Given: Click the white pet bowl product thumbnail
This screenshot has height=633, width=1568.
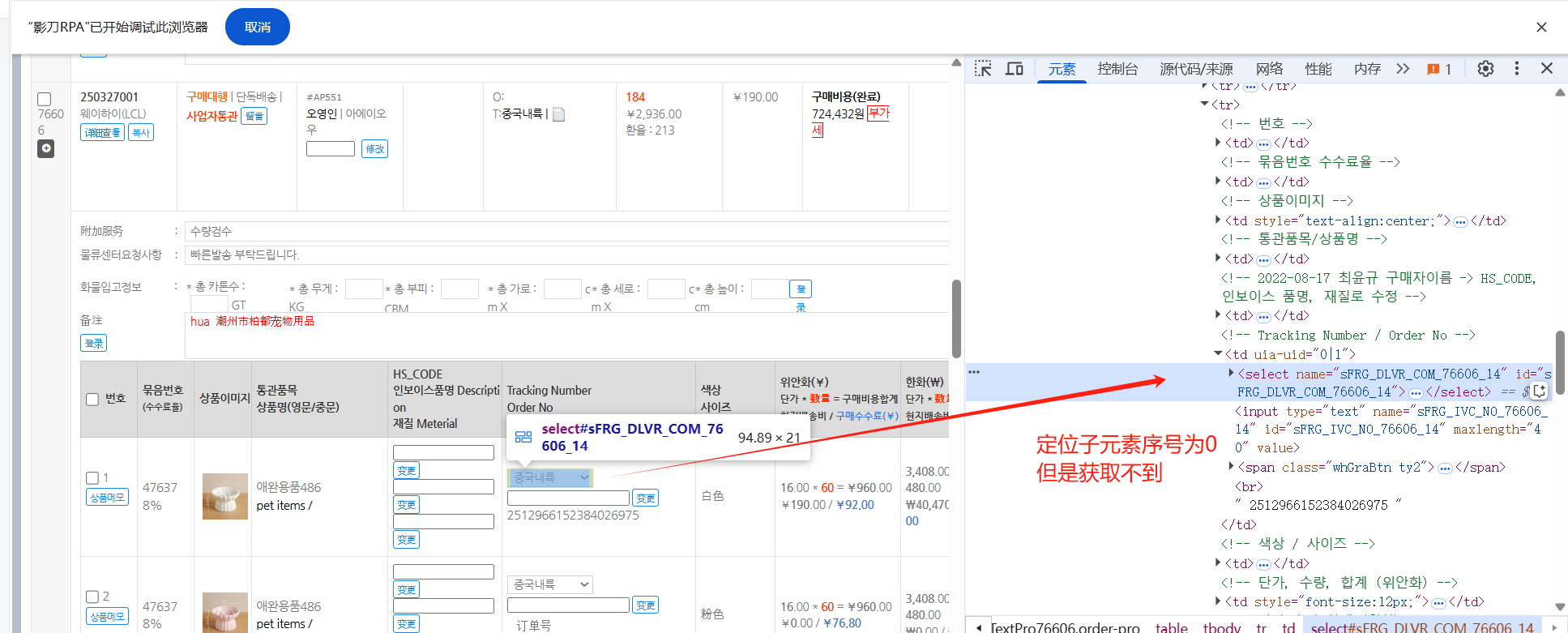Looking at the screenshot, I should pos(224,496).
